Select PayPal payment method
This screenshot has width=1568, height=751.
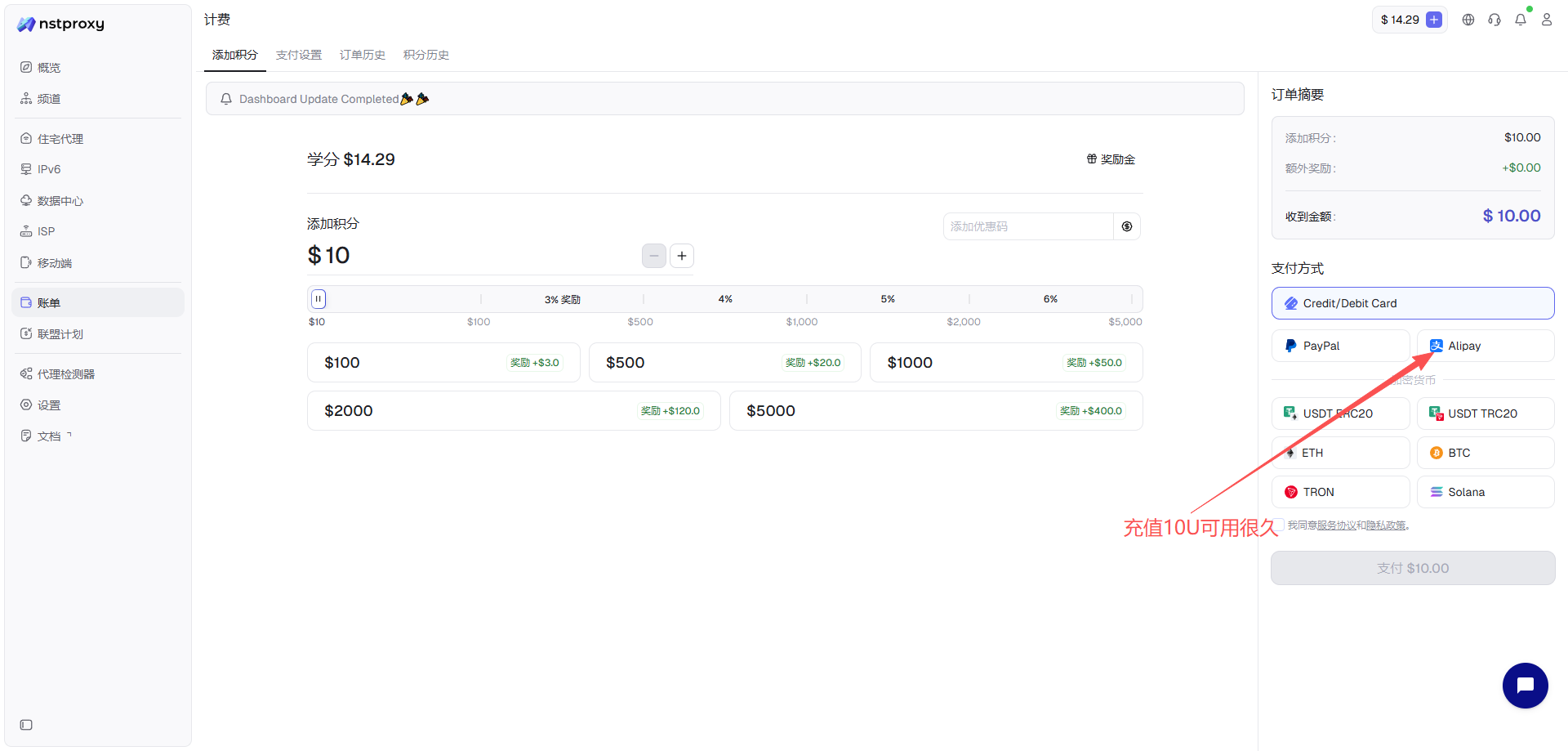tap(1340, 346)
